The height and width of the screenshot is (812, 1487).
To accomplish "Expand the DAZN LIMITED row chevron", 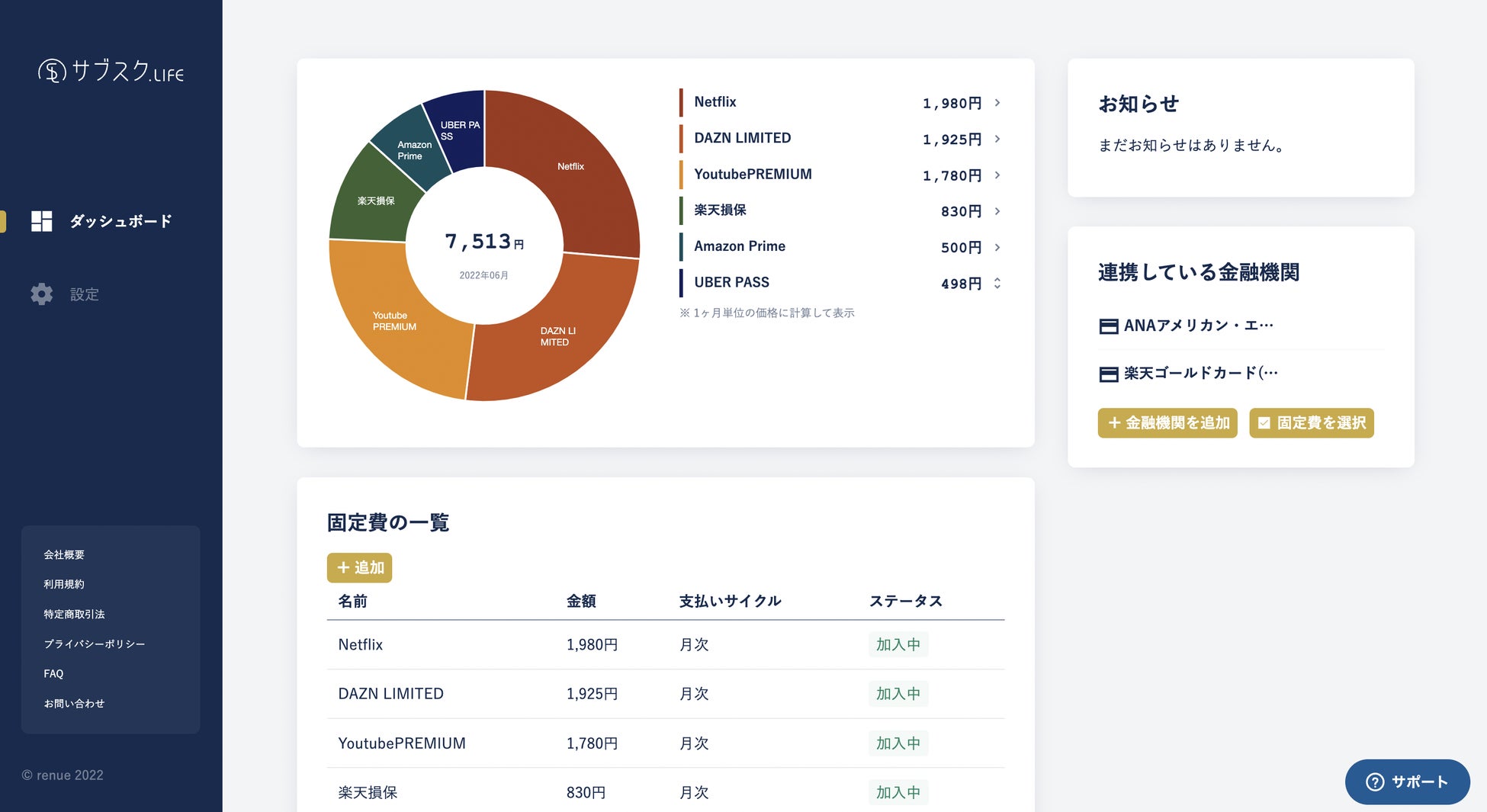I will click(x=997, y=139).
